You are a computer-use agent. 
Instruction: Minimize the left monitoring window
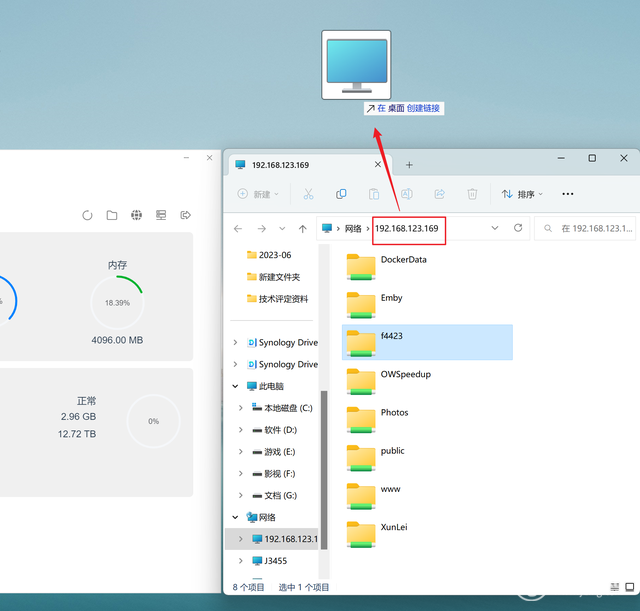186,158
